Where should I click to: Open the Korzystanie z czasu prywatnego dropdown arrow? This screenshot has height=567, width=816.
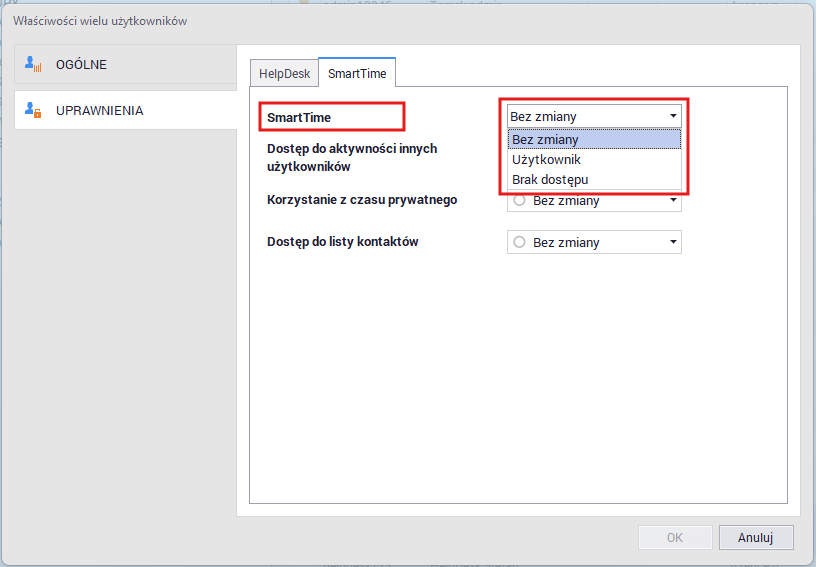pos(673,200)
